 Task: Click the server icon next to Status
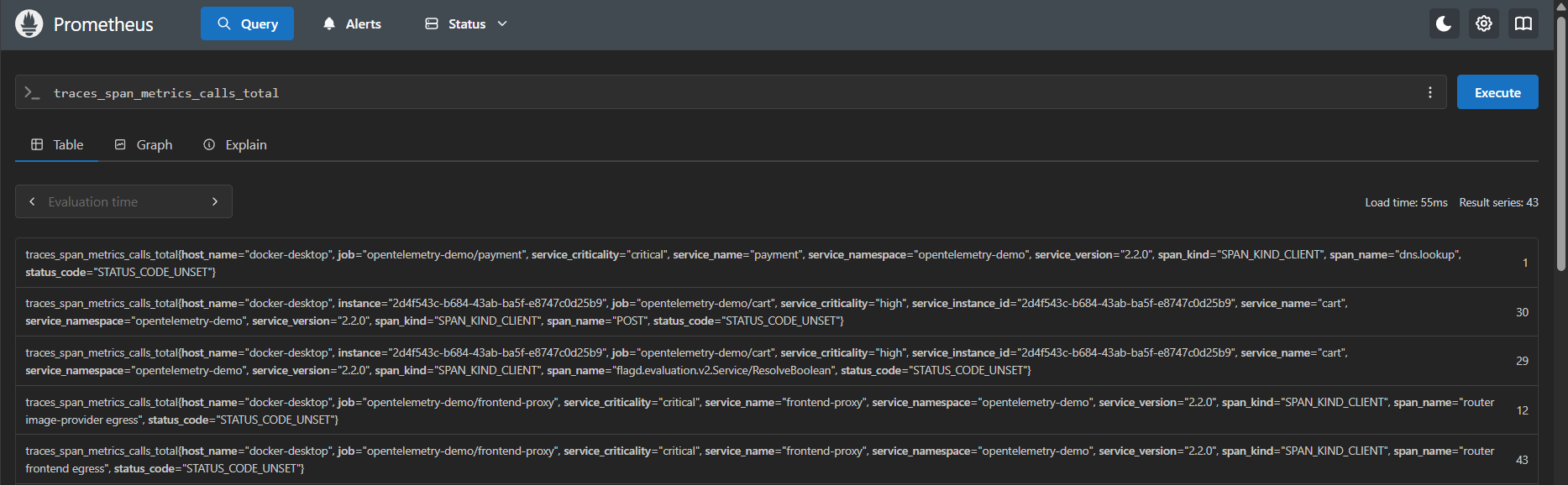[432, 23]
